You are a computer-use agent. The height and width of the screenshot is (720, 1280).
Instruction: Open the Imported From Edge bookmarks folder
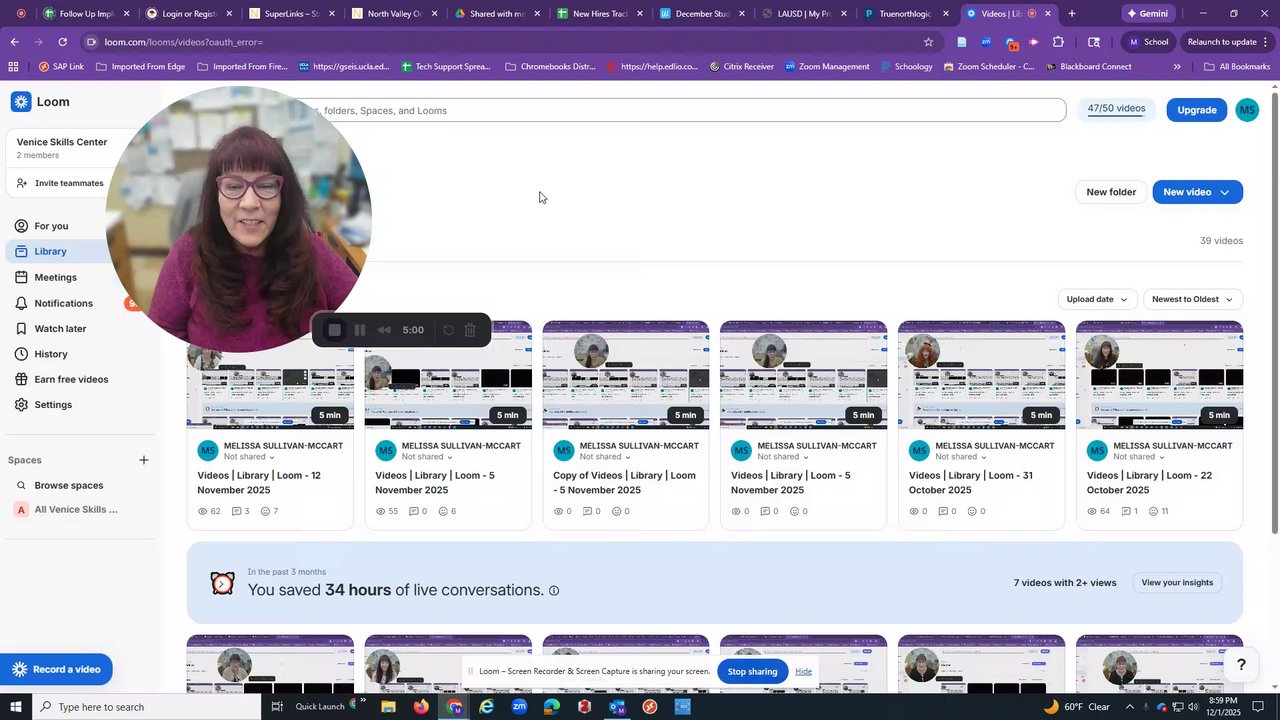pyautogui.click(x=140, y=67)
